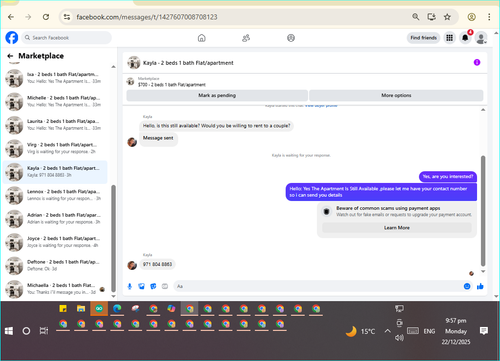
Task: Open the clock showing 9:57 pm
Action: [x=456, y=321]
